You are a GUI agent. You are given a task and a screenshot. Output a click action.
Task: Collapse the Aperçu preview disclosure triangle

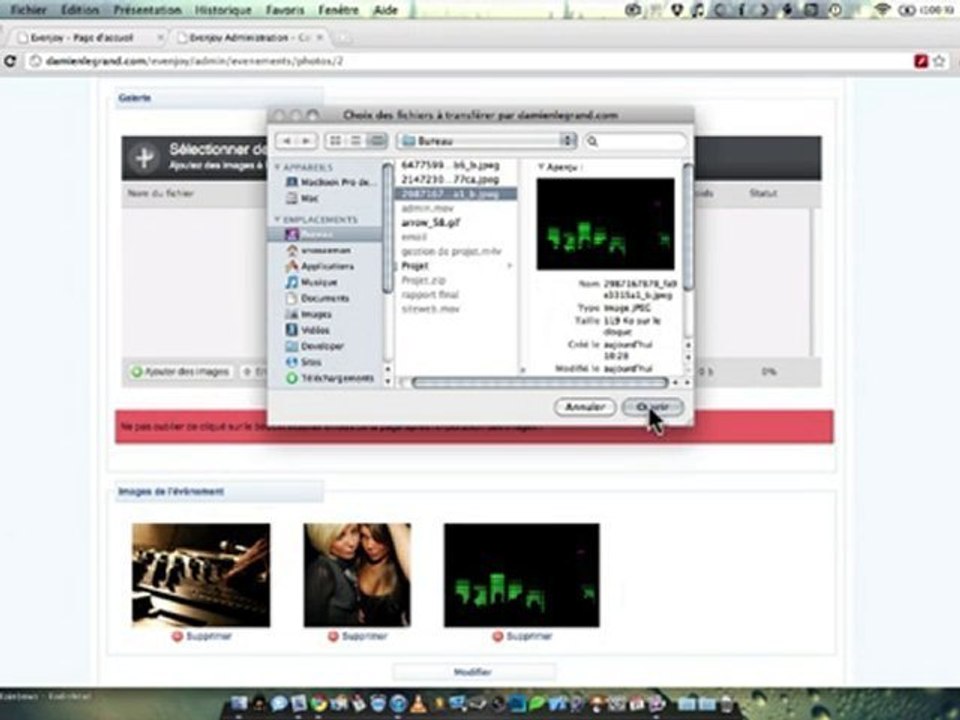point(541,167)
